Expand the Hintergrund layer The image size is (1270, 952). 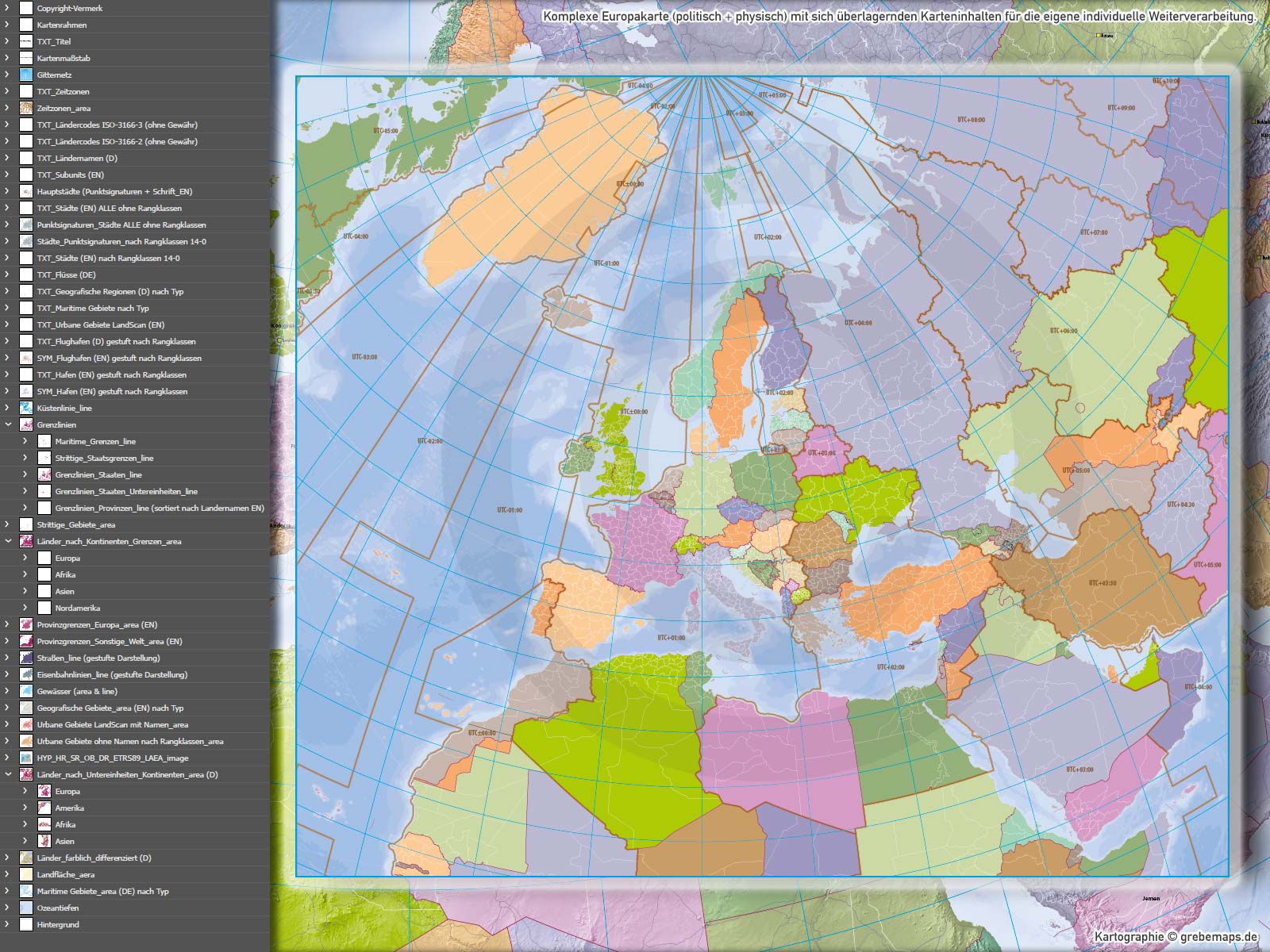(8, 924)
